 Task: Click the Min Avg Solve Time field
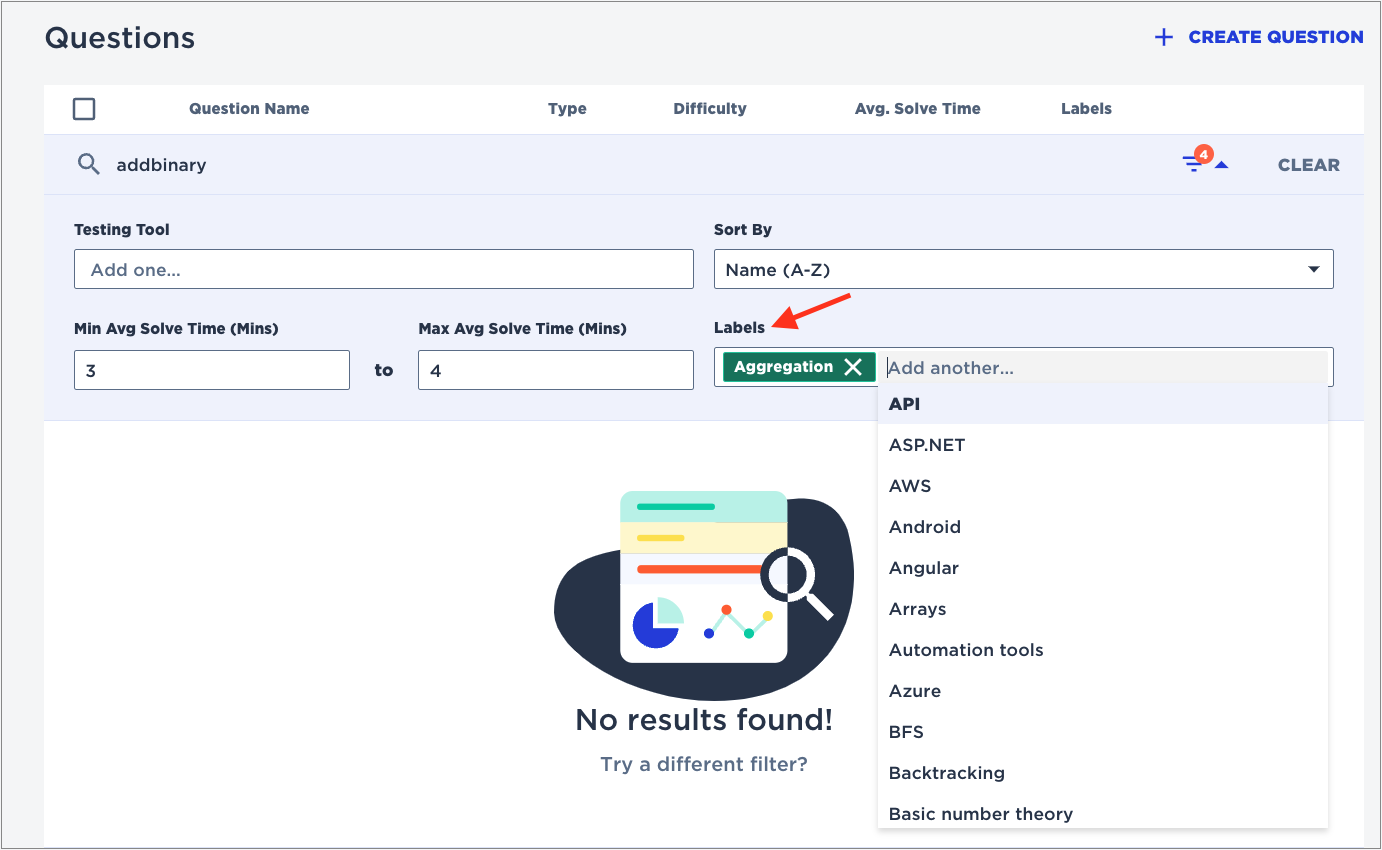point(211,369)
